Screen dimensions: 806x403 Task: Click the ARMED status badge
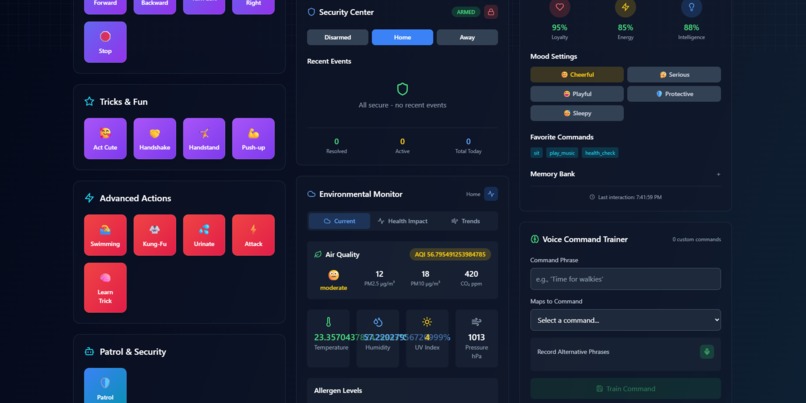coord(466,12)
